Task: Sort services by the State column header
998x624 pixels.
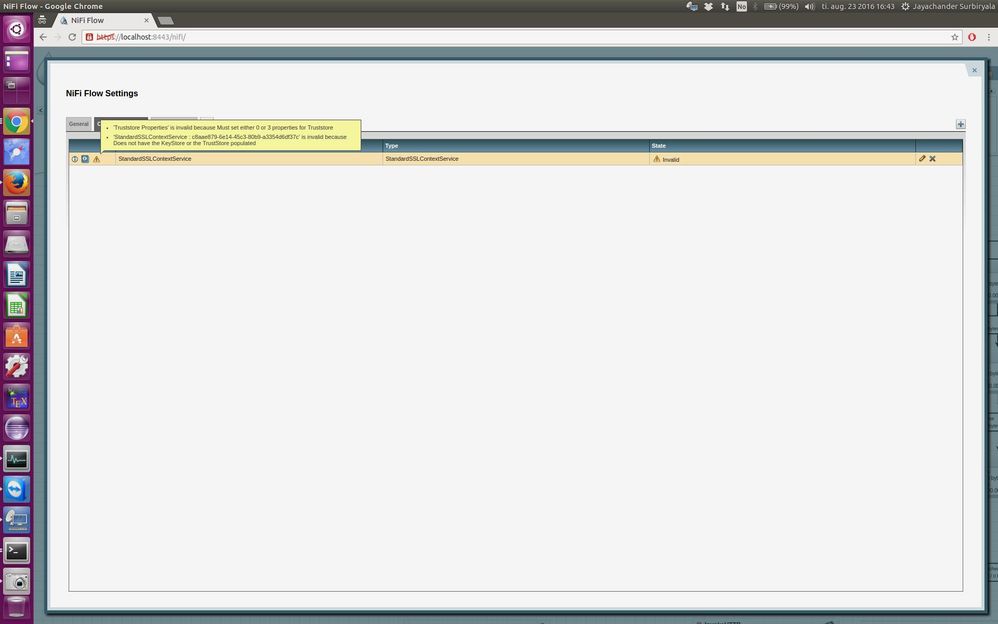Action: [782, 146]
